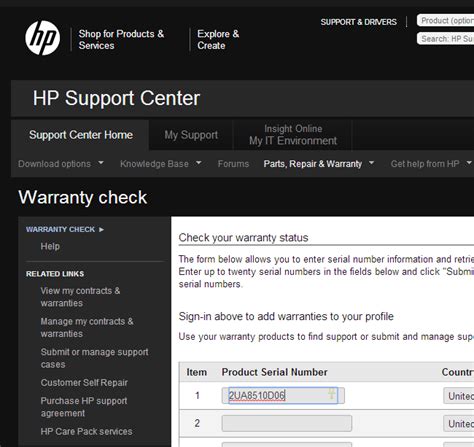Click the Product Serial Number column header
474x447 pixels.
(x=274, y=372)
